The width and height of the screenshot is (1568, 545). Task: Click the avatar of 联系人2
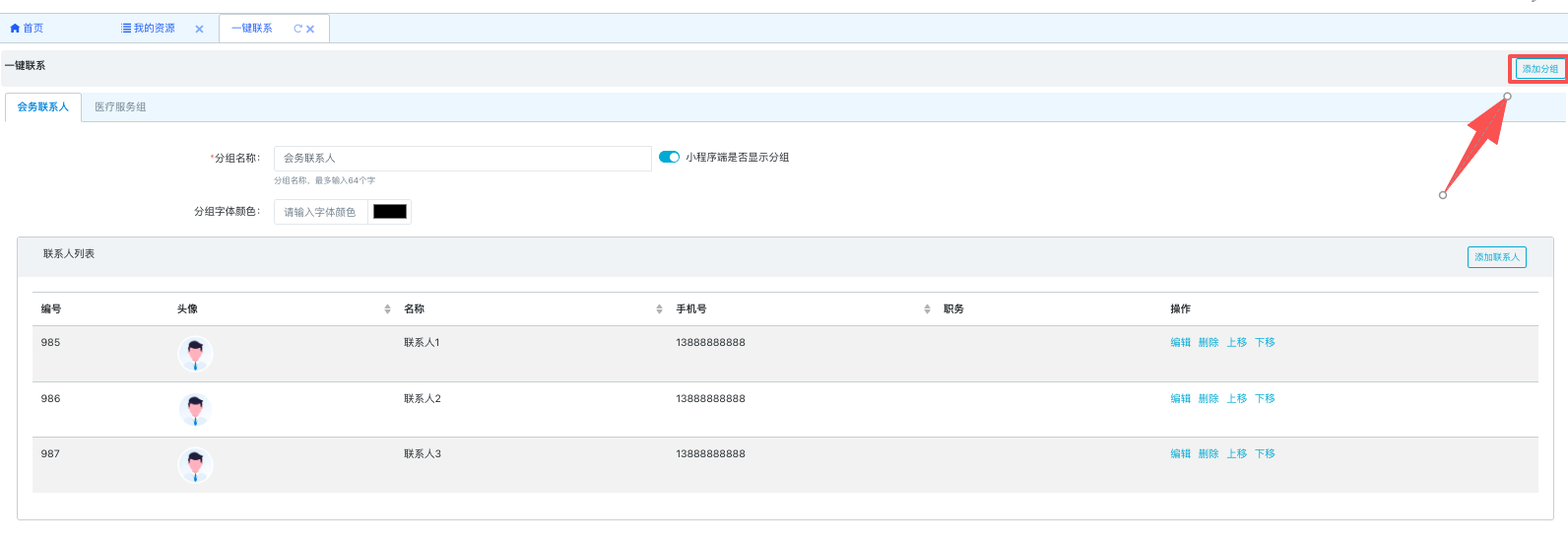pyautogui.click(x=195, y=409)
